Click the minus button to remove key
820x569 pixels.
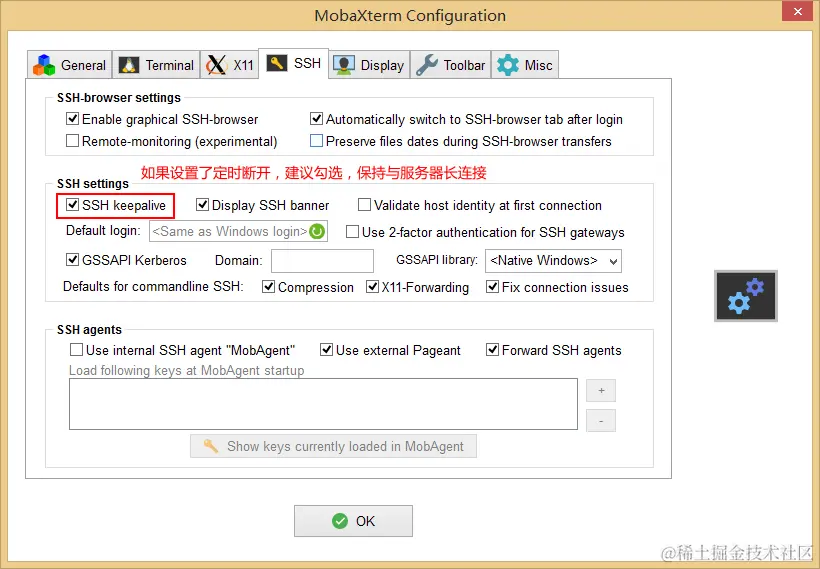coord(601,421)
